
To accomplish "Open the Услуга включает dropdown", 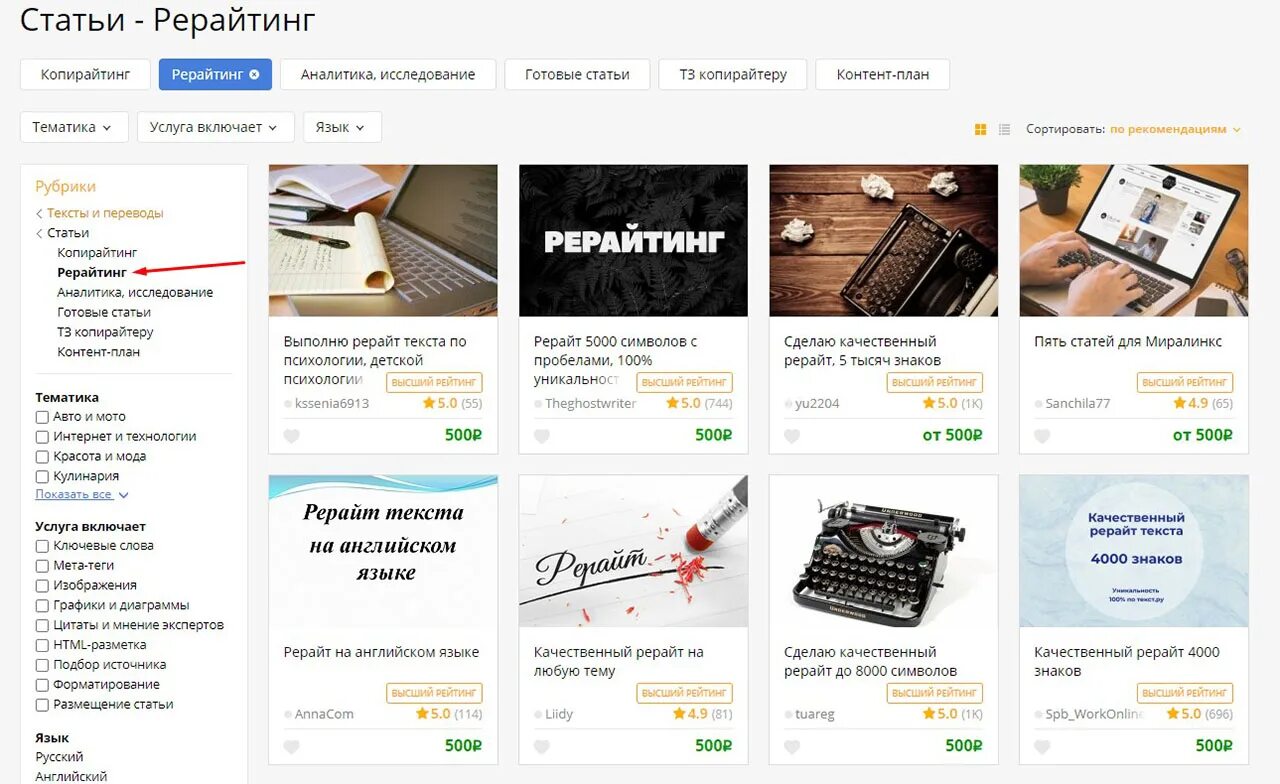I will pos(216,127).
